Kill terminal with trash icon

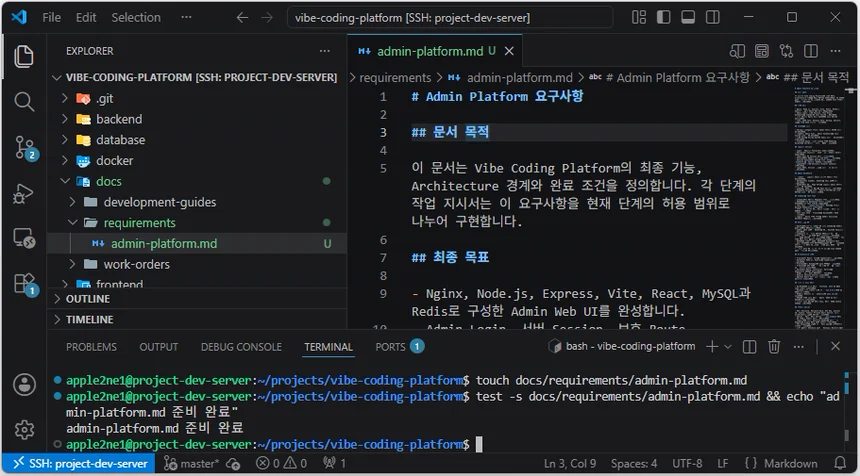(774, 347)
